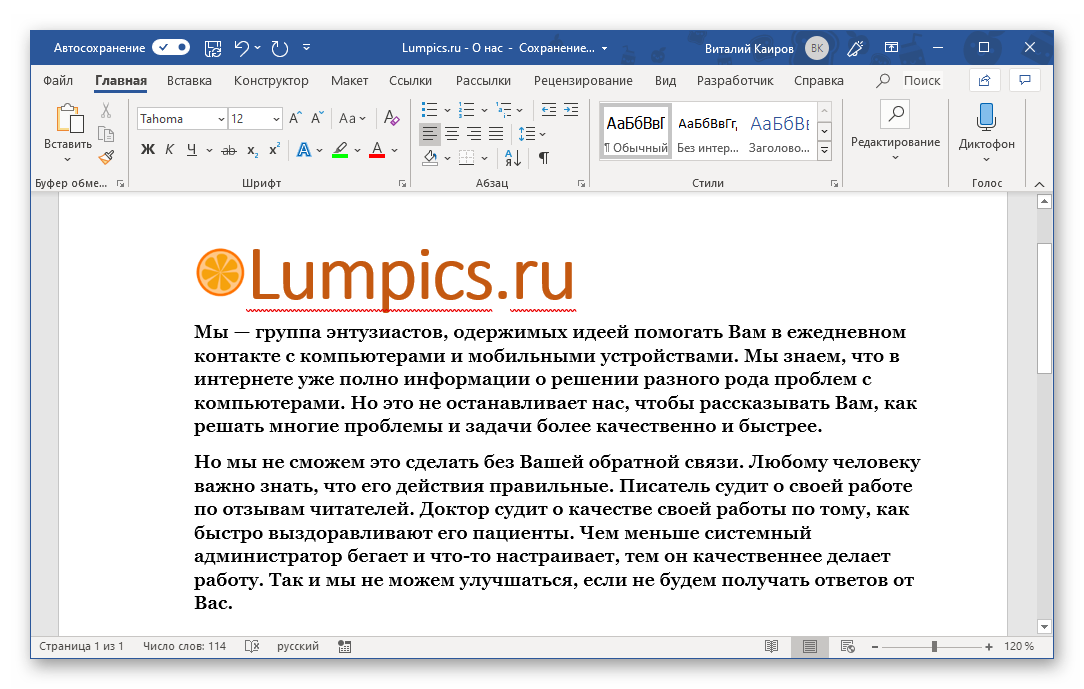
Task: Open font size 12 dropdown
Action: click(x=276, y=119)
